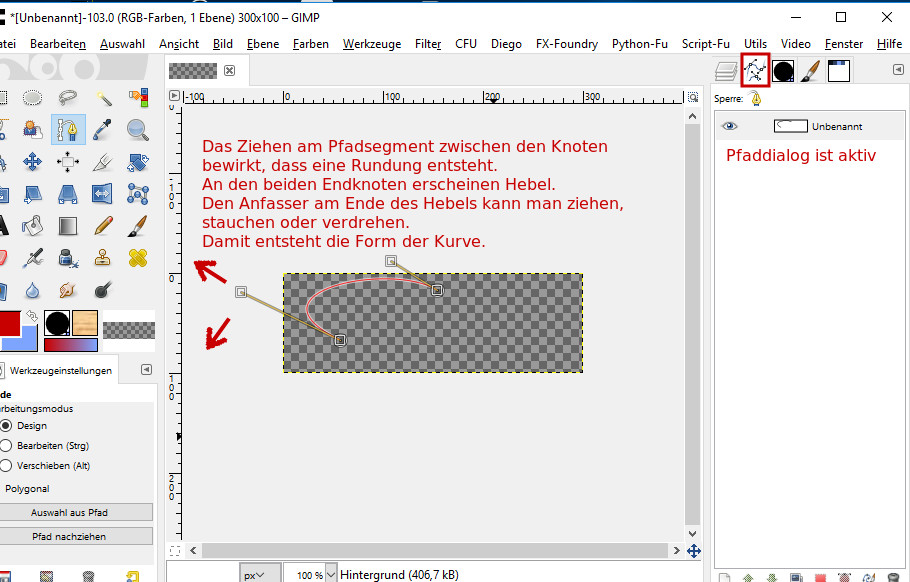
Task: Select the Bearbeiten (Strg) radio button
Action: (x=6, y=445)
